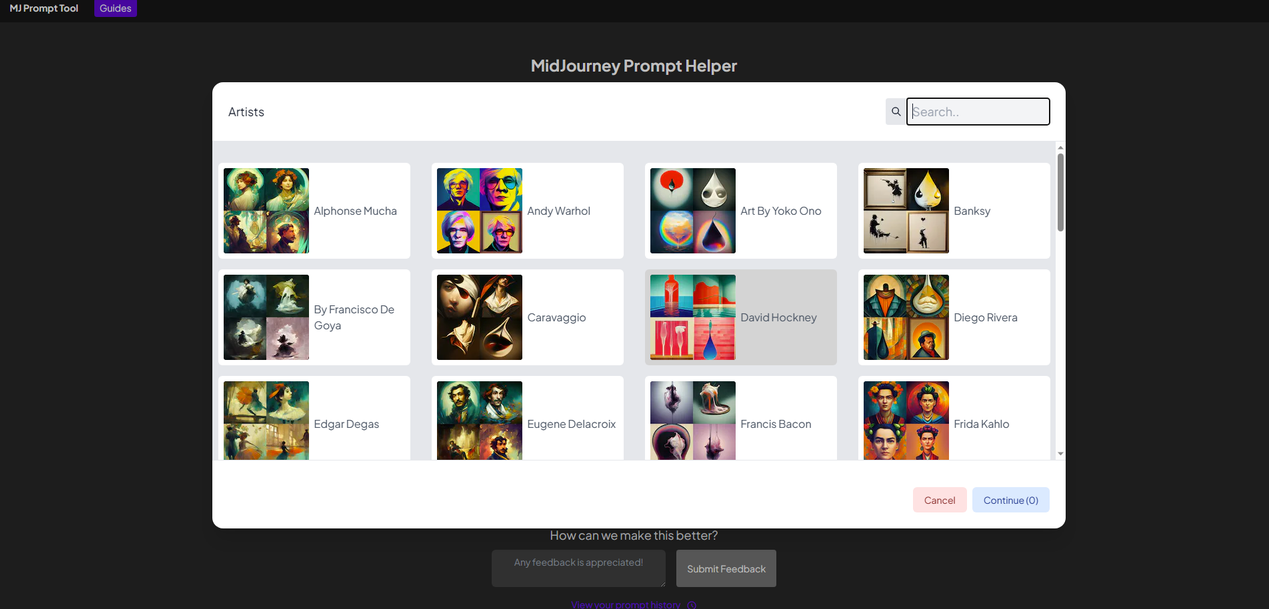Choose the artist name David Hockney
This screenshot has width=1269, height=609.
coord(779,317)
